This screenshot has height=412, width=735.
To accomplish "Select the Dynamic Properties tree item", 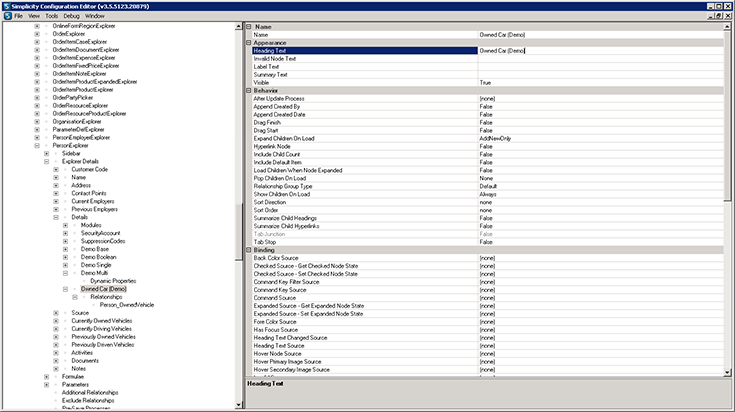I will (x=113, y=281).
